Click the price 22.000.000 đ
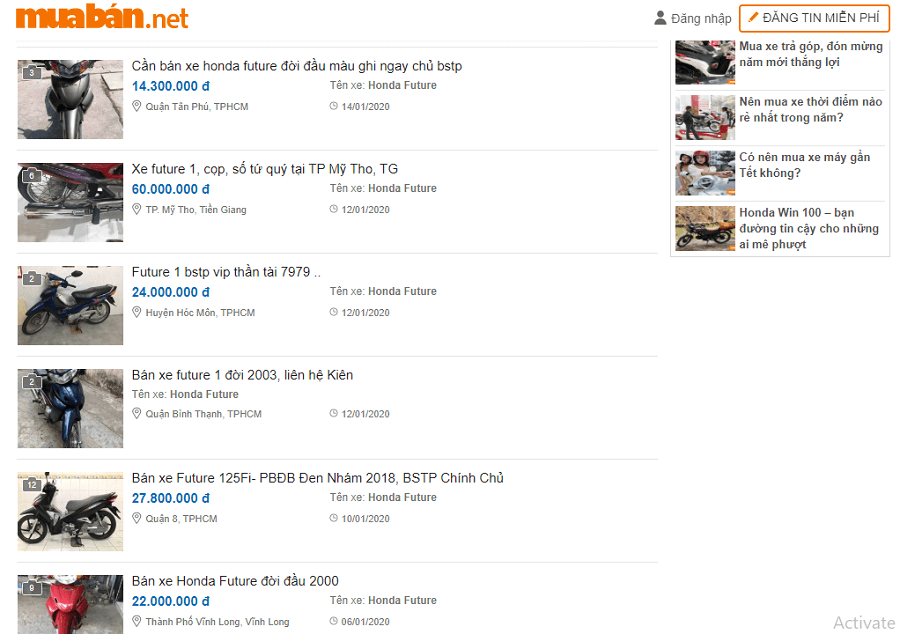The height and width of the screenshot is (634, 900). (170, 601)
